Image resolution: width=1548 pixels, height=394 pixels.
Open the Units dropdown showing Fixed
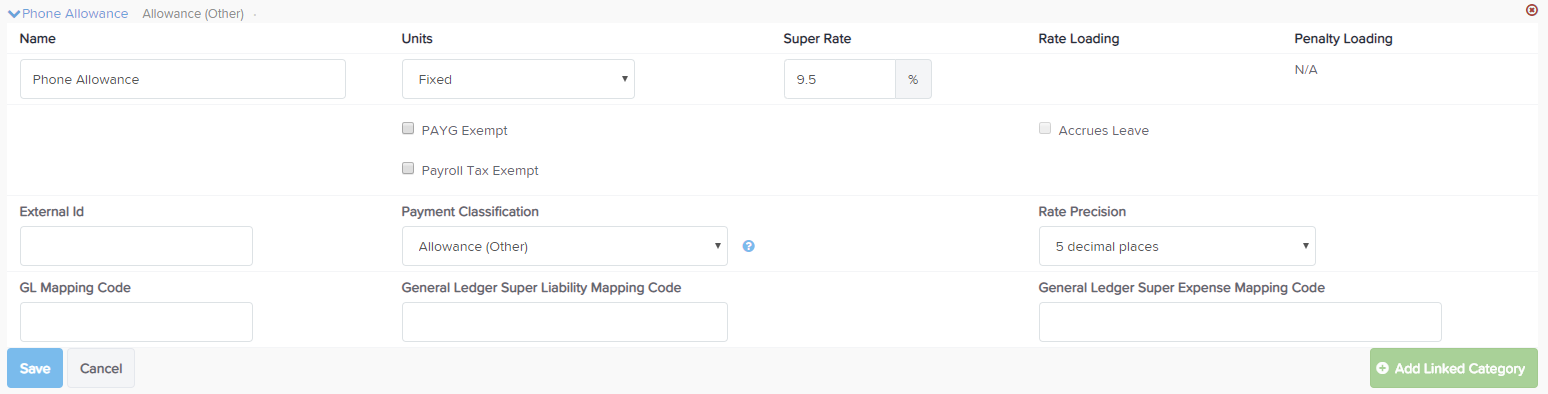tap(518, 79)
